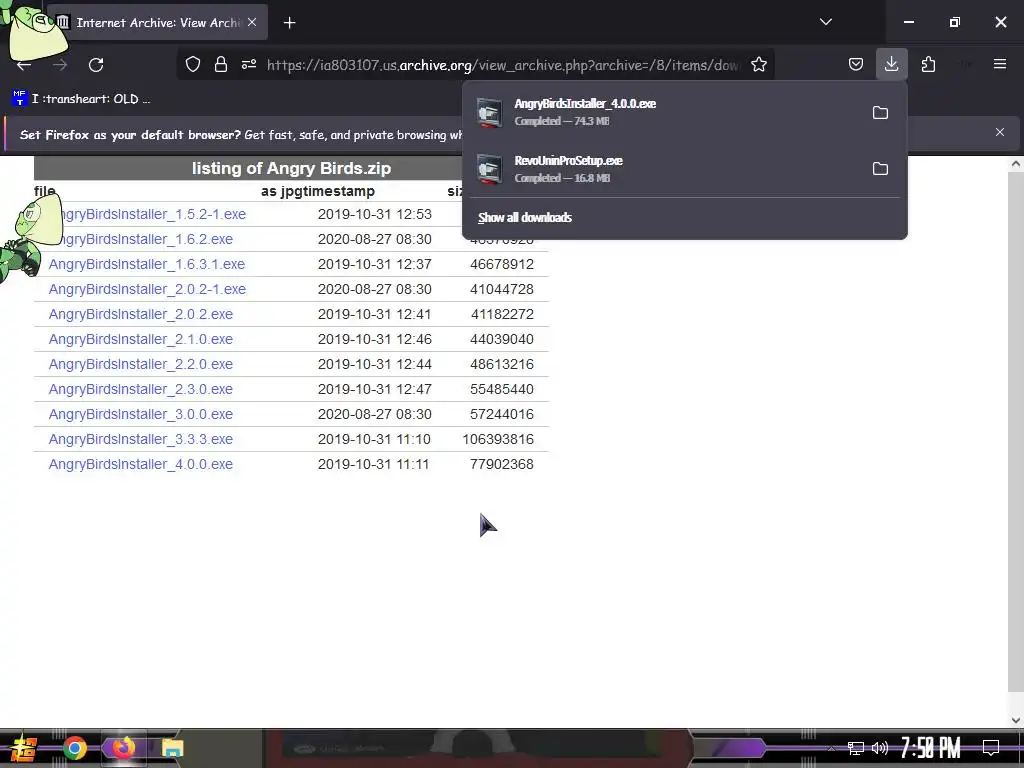Open the Firefox hamburger application menu
Image resolution: width=1024 pixels, height=768 pixels.
tap(999, 64)
